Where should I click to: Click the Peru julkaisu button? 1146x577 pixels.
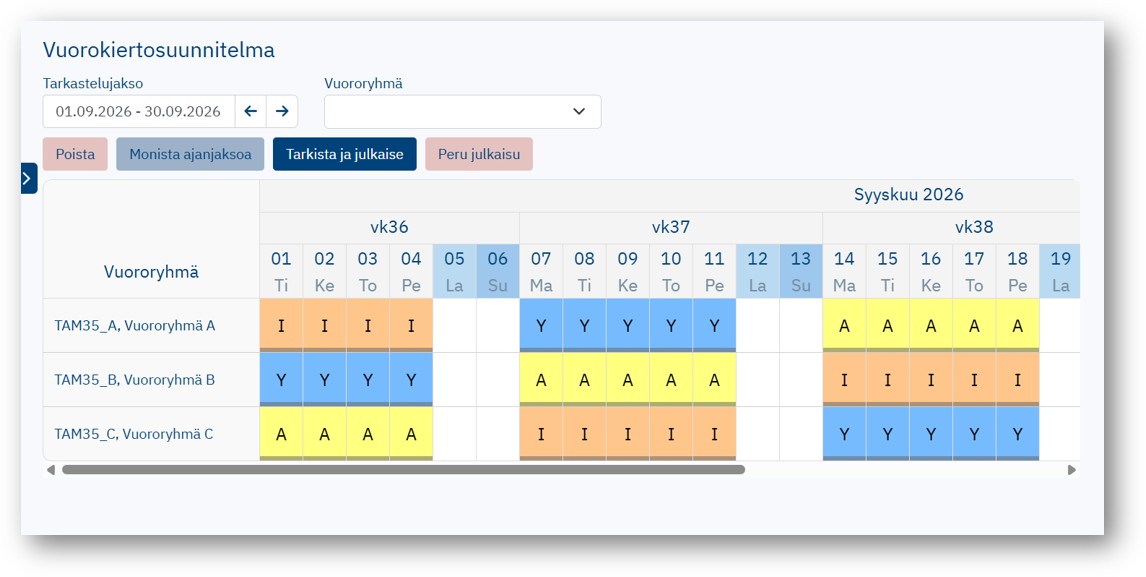479,154
